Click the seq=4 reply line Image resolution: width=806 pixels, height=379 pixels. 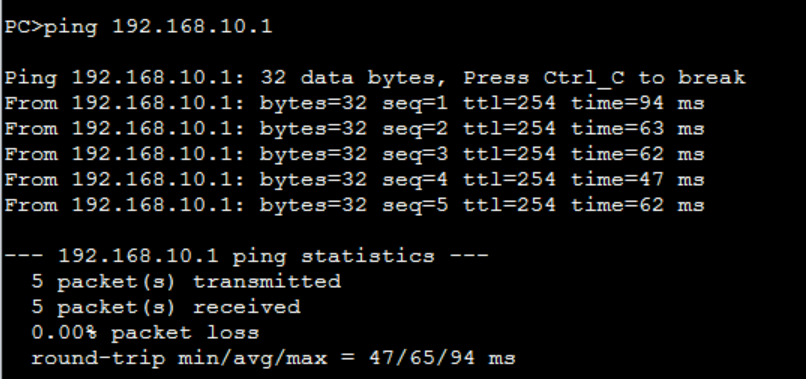(354, 179)
